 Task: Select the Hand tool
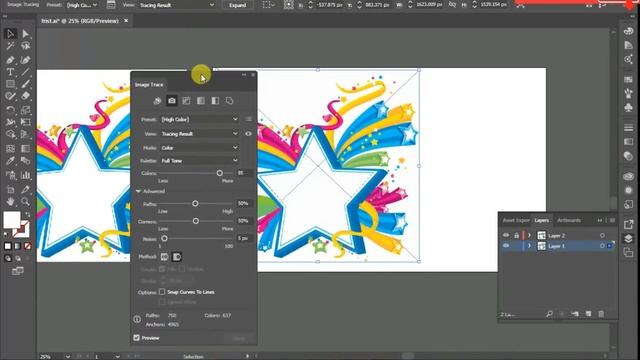pos(10,201)
